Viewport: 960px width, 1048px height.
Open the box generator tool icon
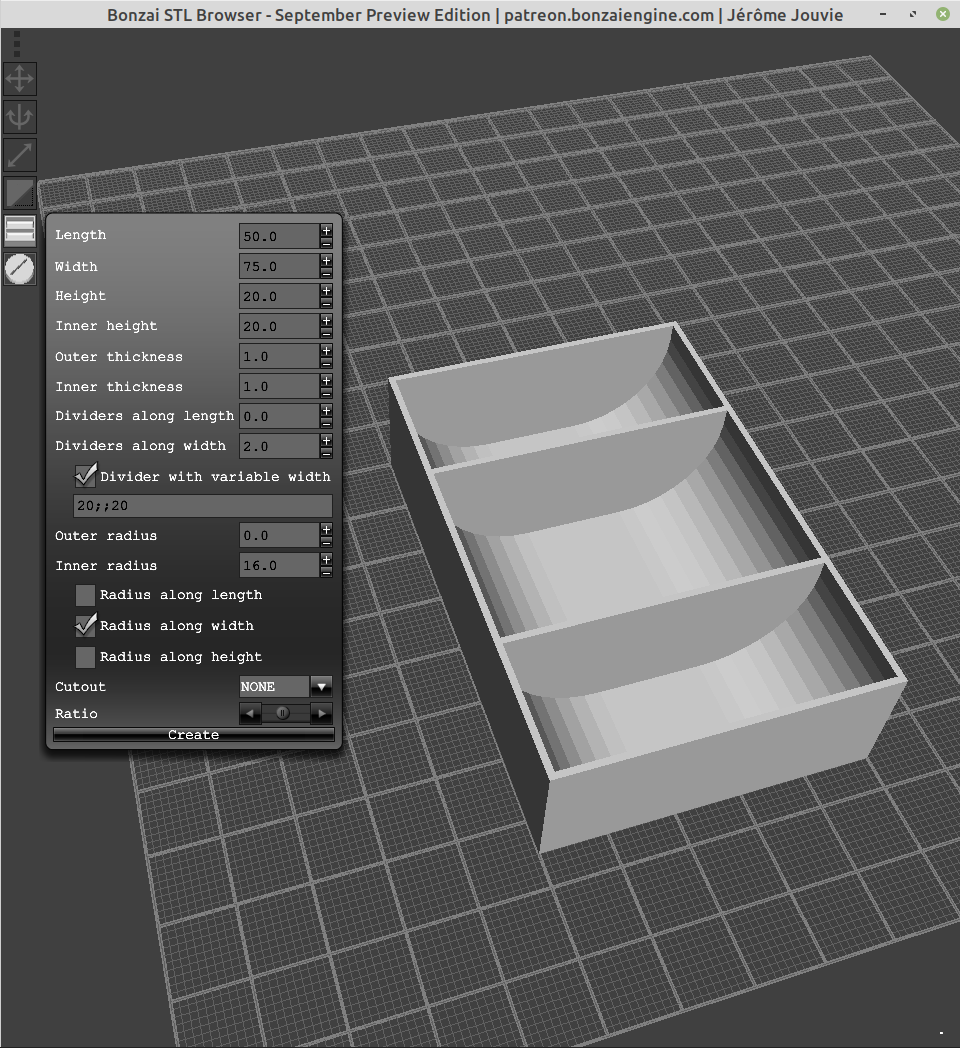pos(19,231)
